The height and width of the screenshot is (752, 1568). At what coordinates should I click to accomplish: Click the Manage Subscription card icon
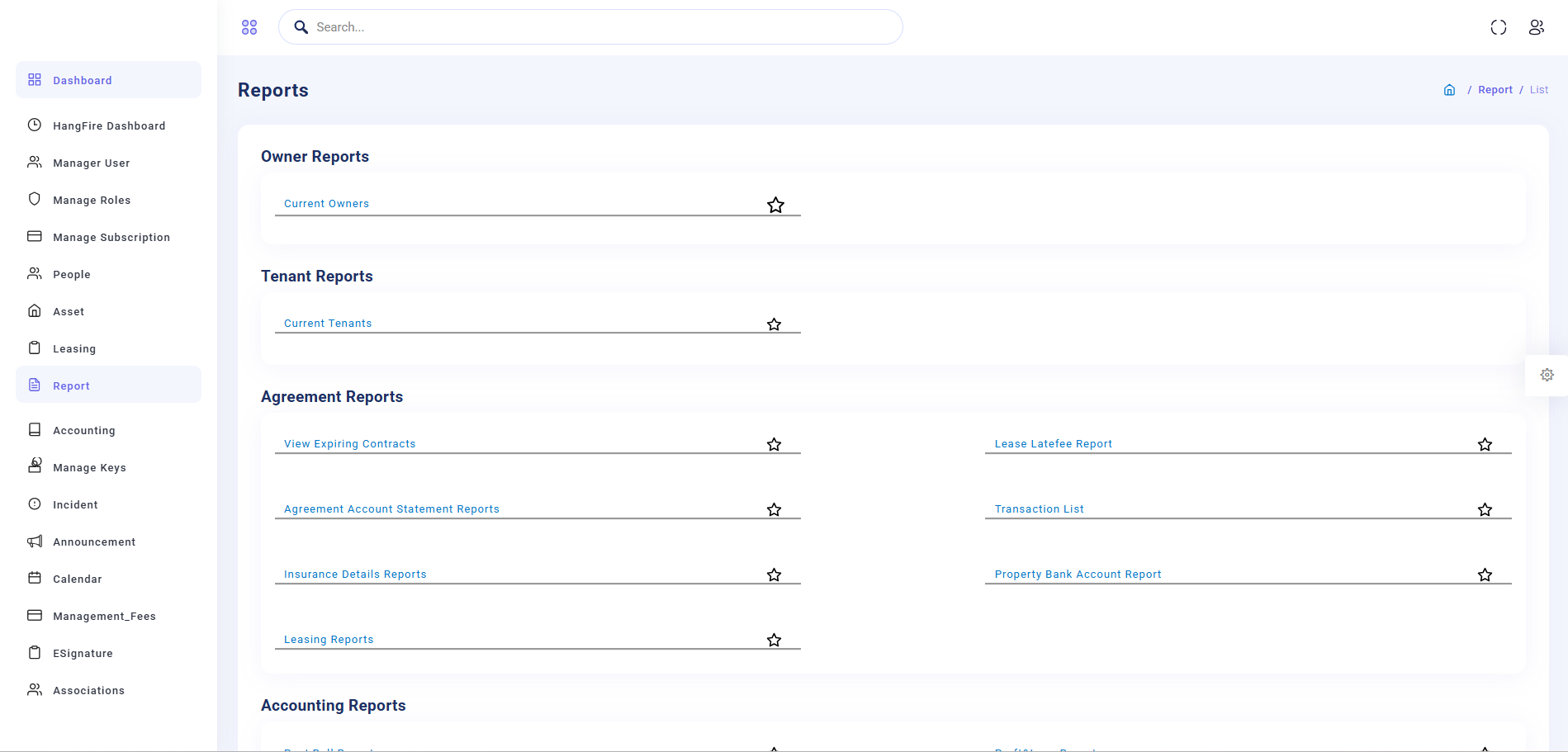pos(35,236)
